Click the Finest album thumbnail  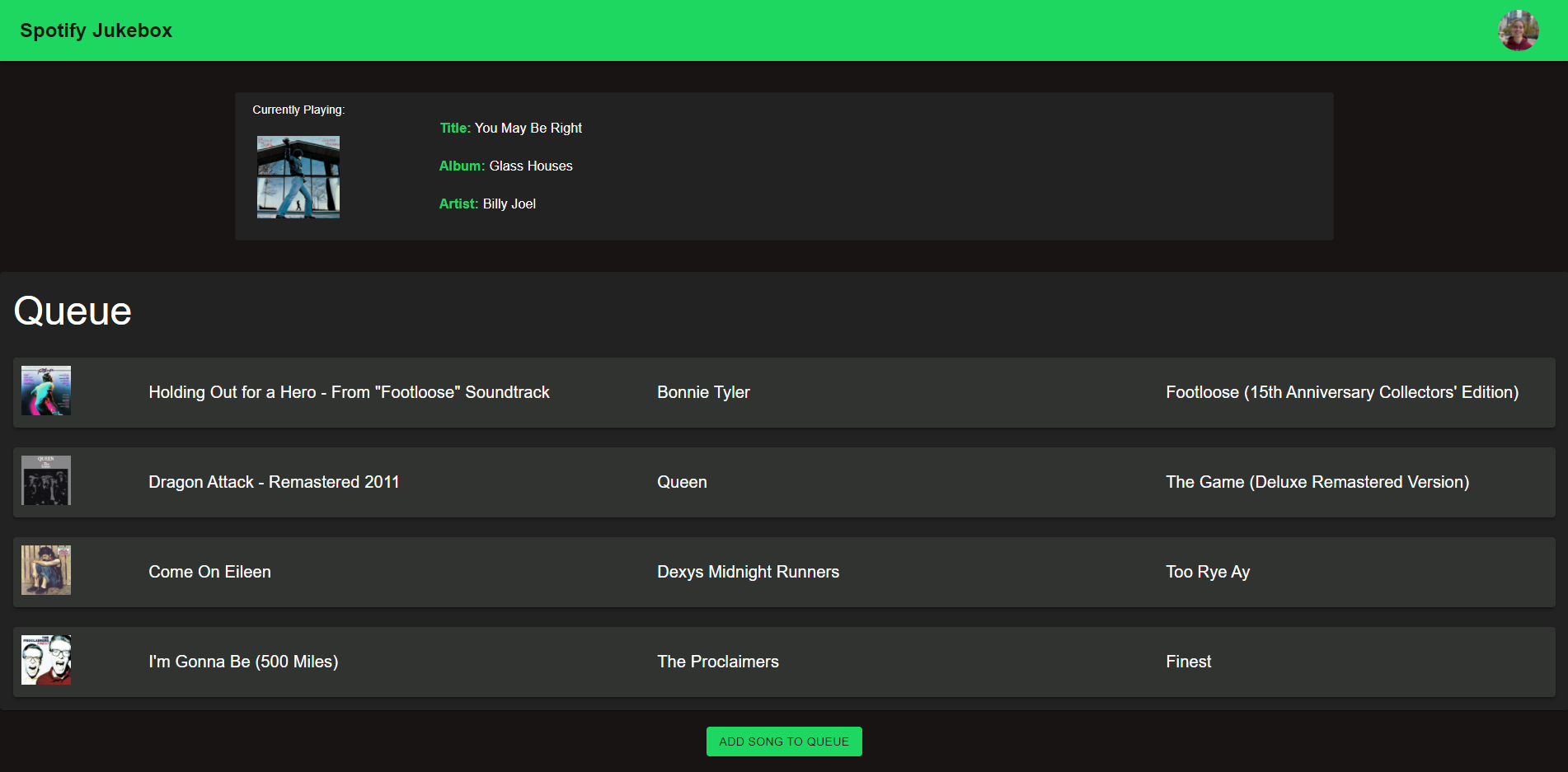point(45,659)
